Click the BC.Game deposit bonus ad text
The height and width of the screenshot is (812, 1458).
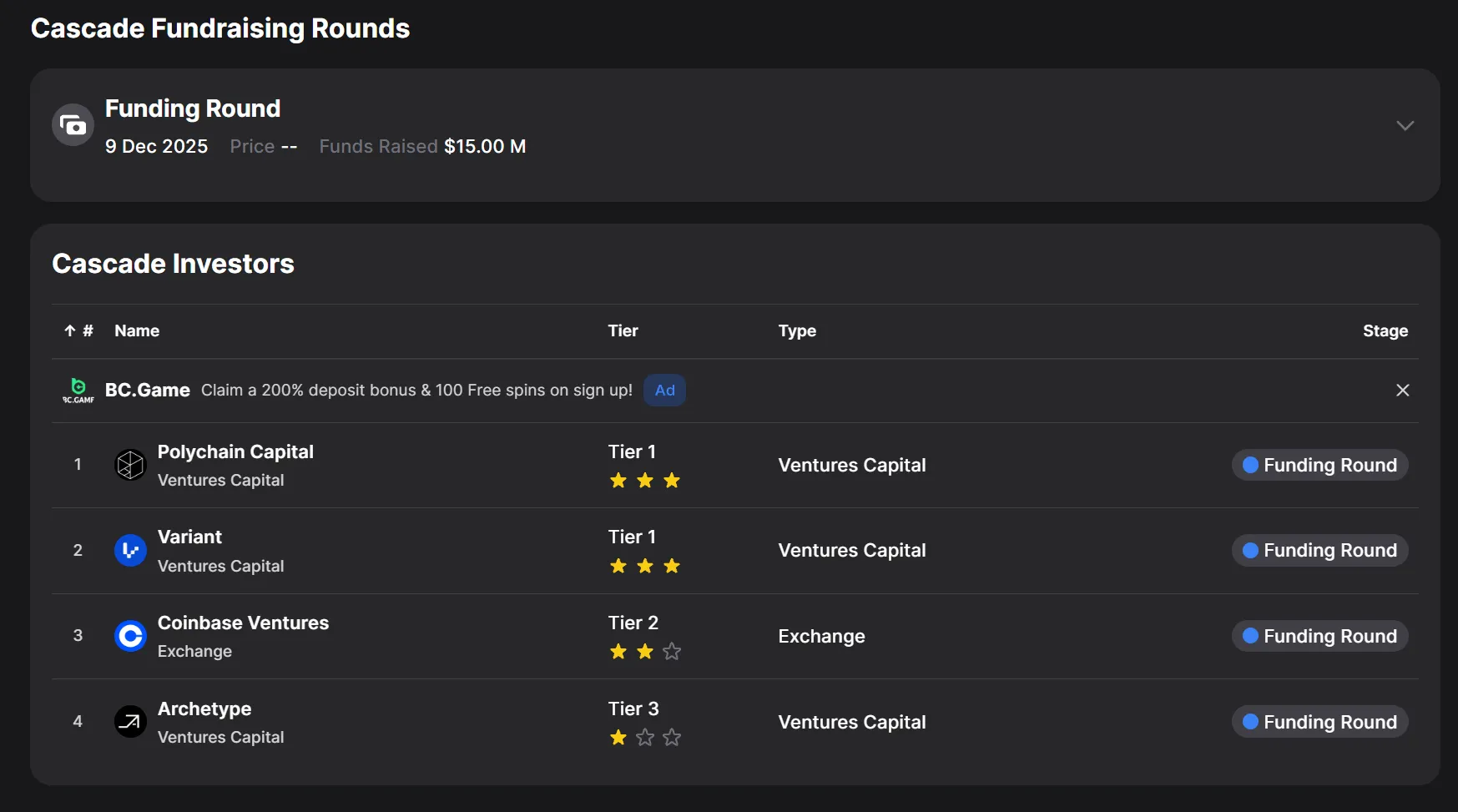click(416, 390)
